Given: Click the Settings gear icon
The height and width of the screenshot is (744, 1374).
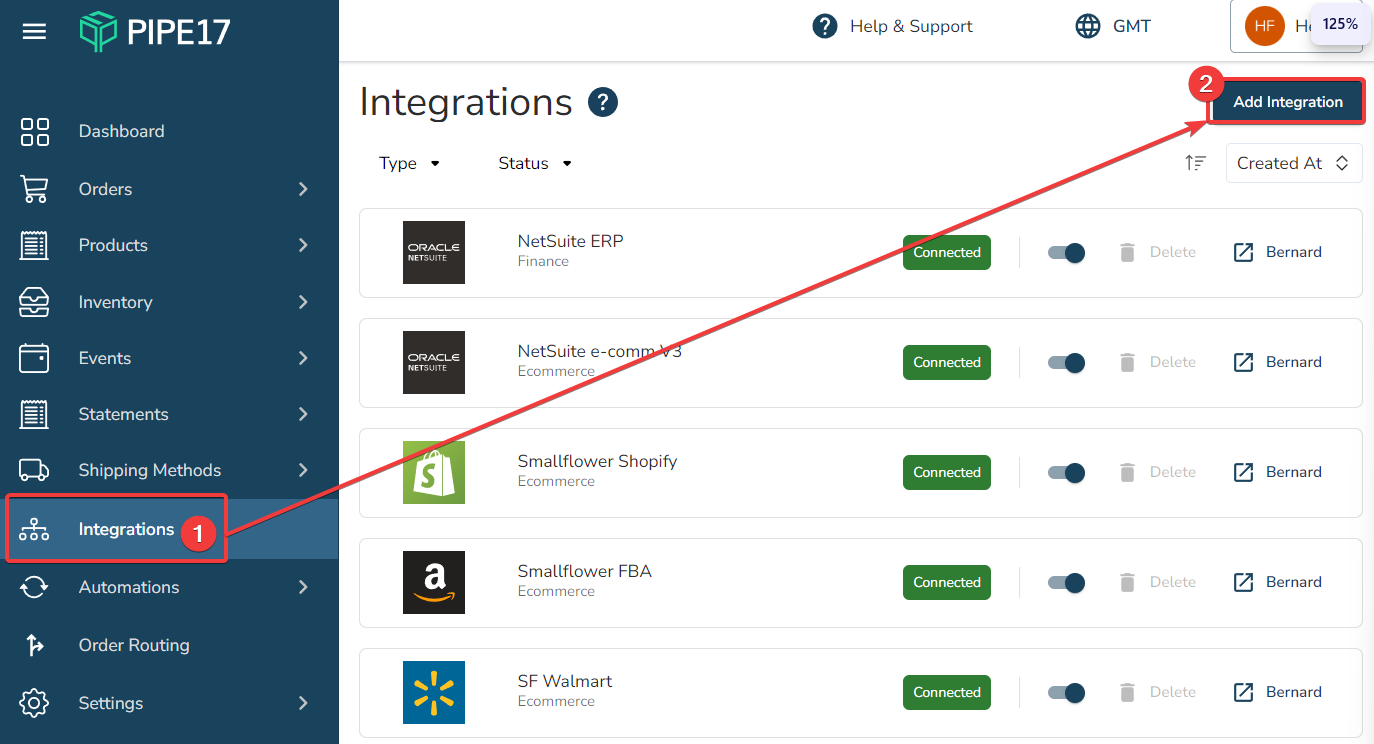Looking at the screenshot, I should 34,703.
